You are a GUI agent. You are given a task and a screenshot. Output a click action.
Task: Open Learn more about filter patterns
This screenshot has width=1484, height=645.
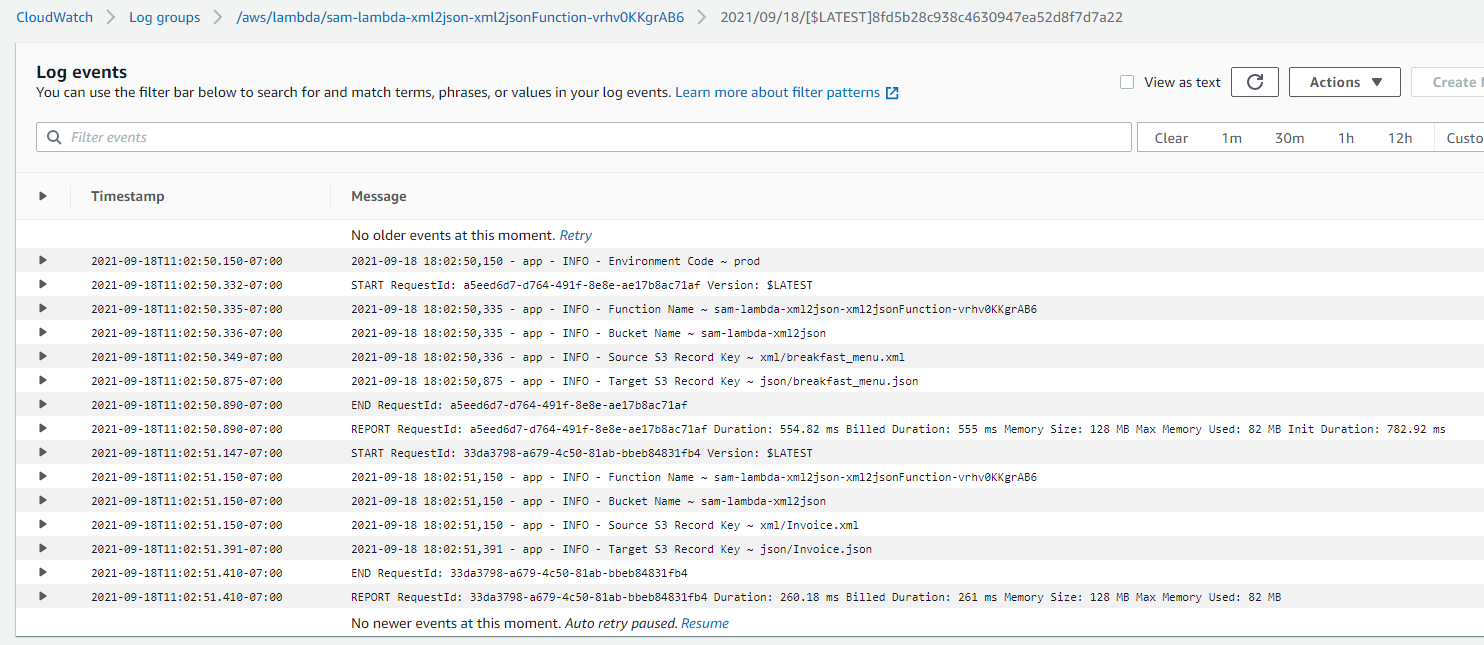(778, 92)
